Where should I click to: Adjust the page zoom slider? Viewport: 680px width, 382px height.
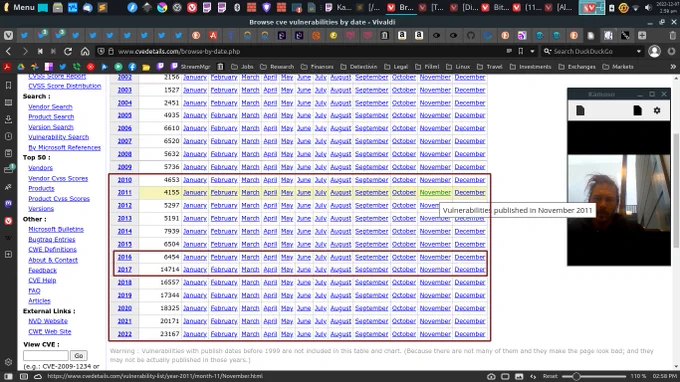pyautogui.click(x=594, y=376)
